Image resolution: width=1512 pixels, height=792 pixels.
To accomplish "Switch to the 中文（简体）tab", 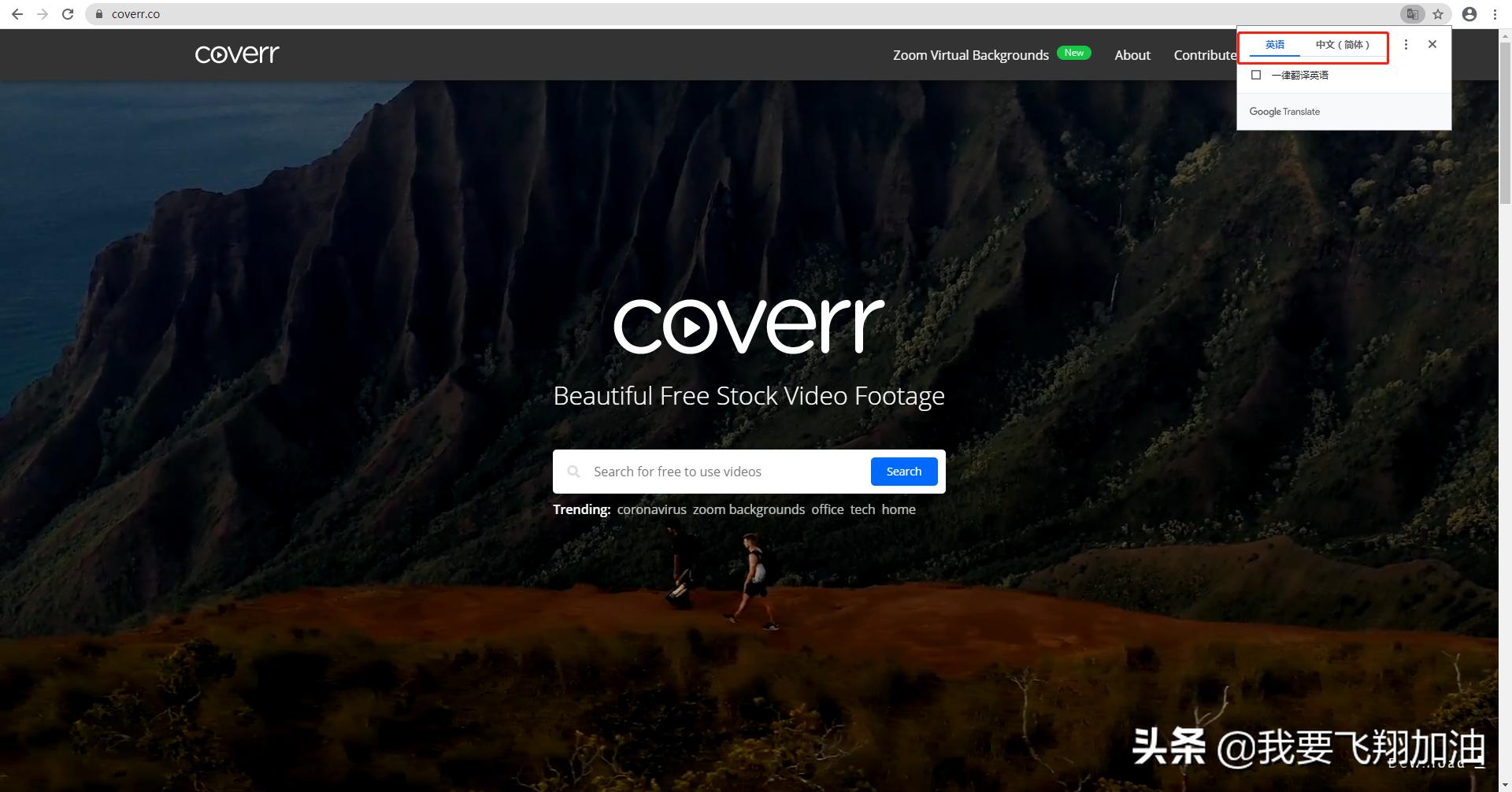I will pos(1343,45).
